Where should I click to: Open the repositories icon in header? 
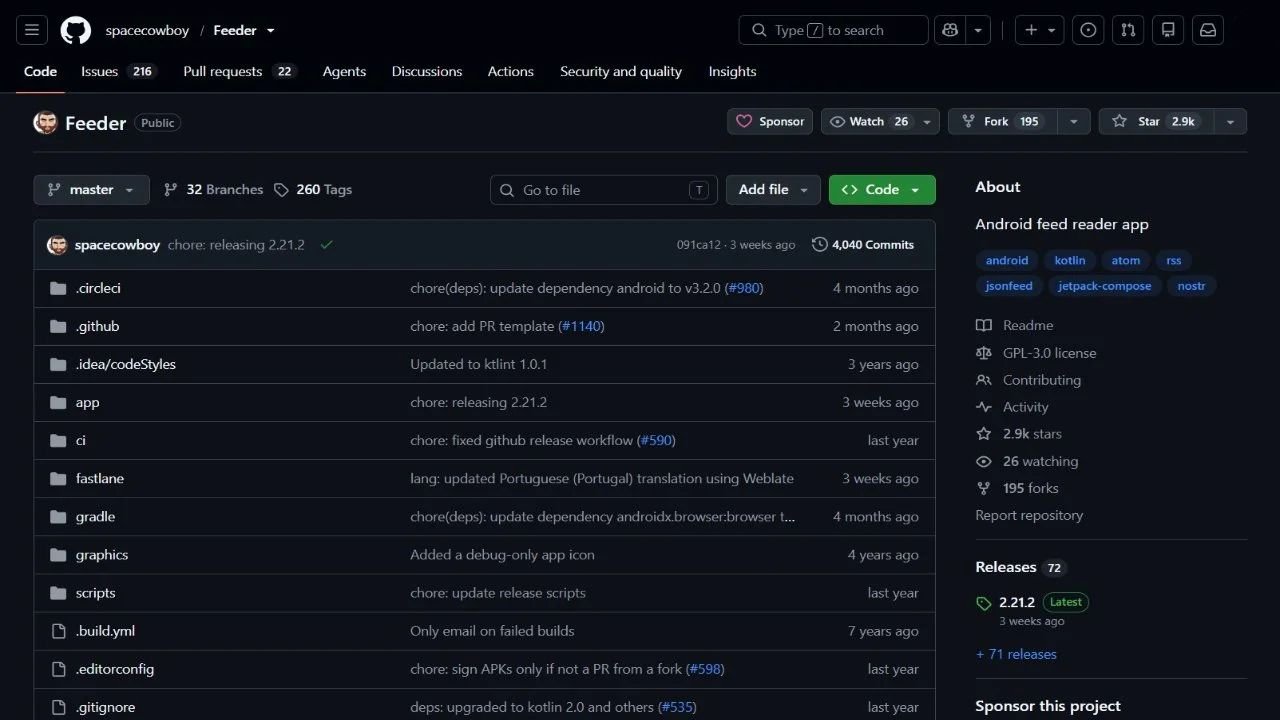(1168, 30)
